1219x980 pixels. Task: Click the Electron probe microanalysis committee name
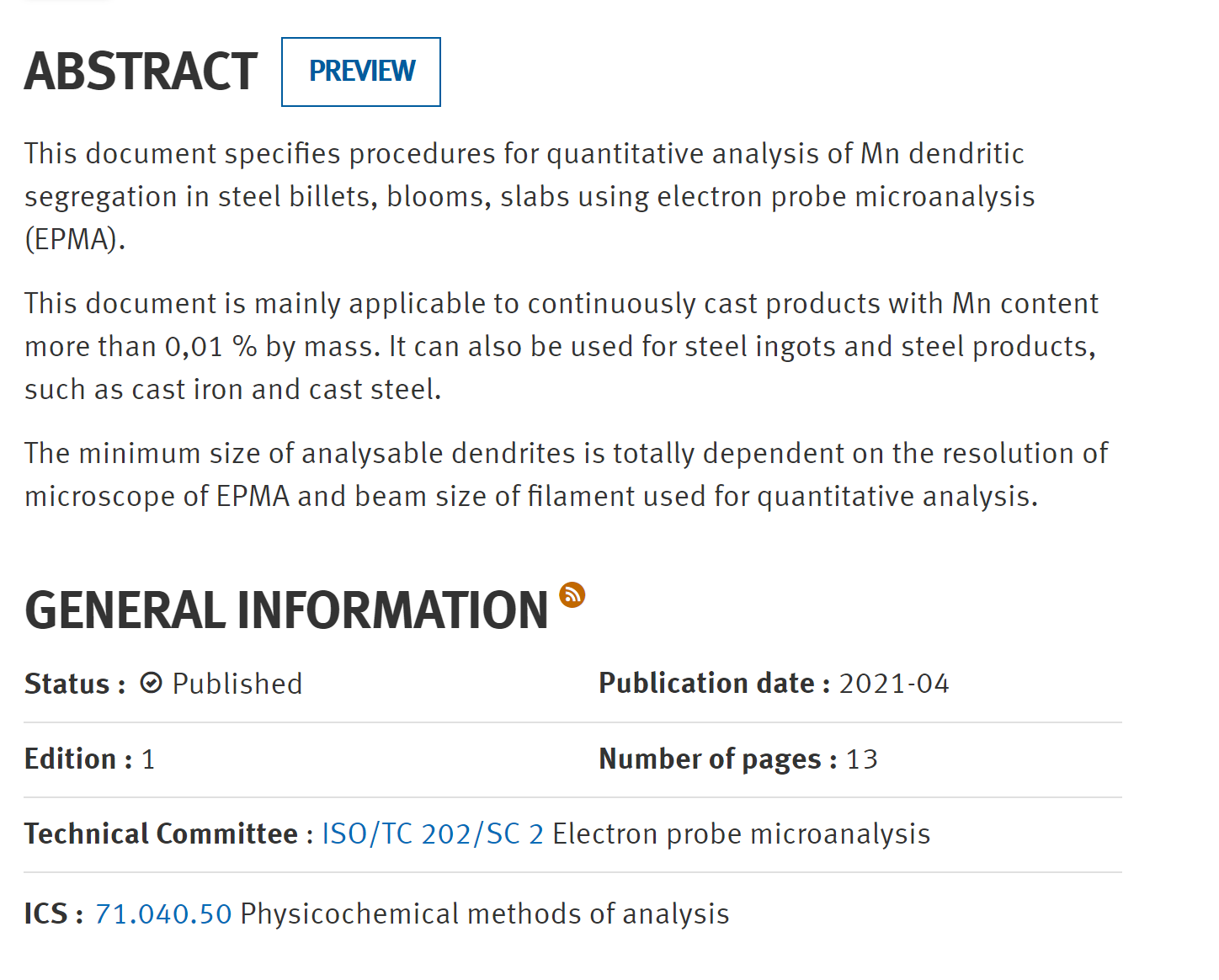[741, 834]
